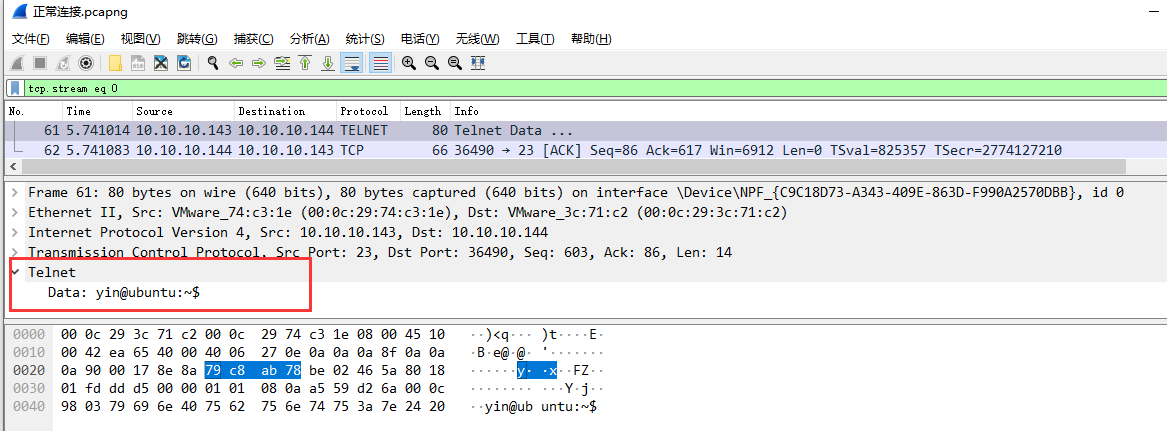The width and height of the screenshot is (1167, 431).
Task: Open the 分析(A) menu
Action: tap(309, 39)
